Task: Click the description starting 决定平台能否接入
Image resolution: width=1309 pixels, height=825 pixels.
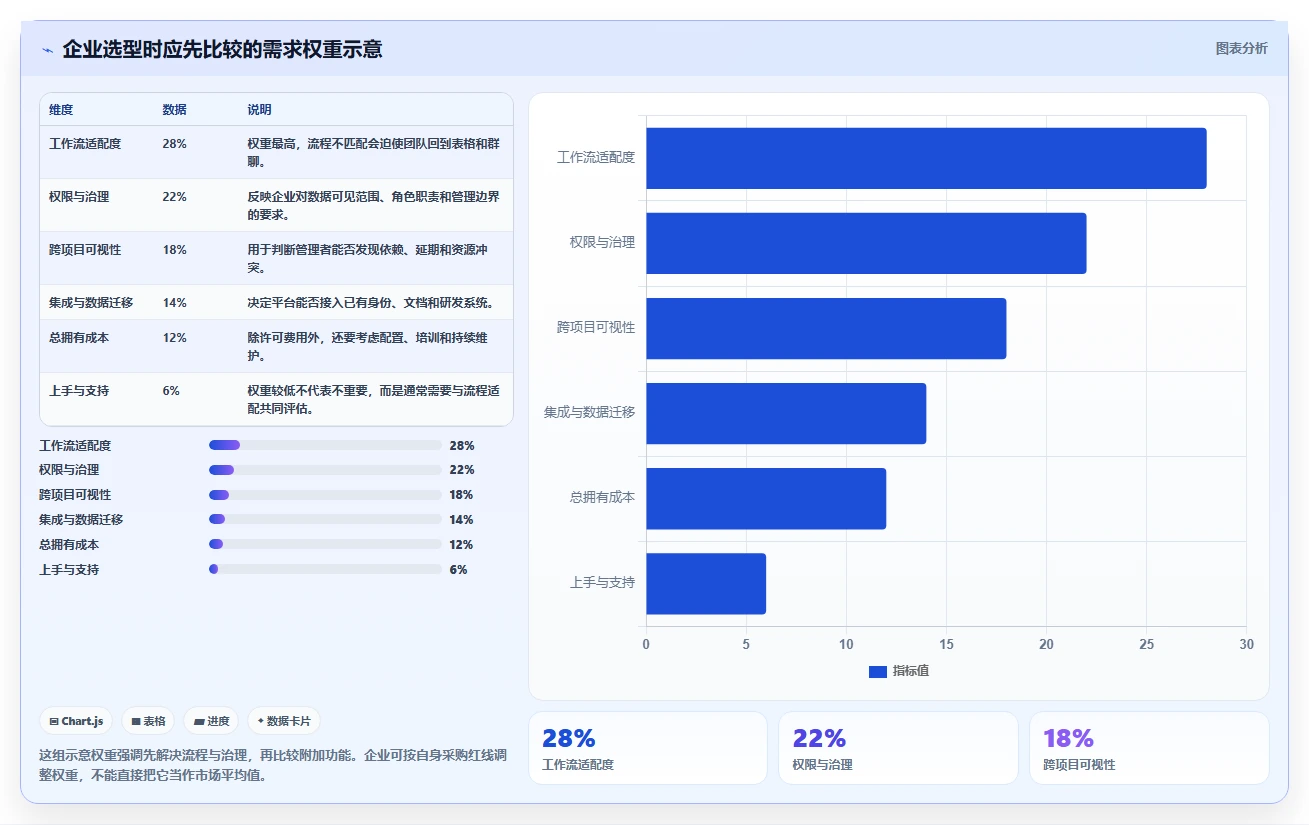Action: [370, 303]
